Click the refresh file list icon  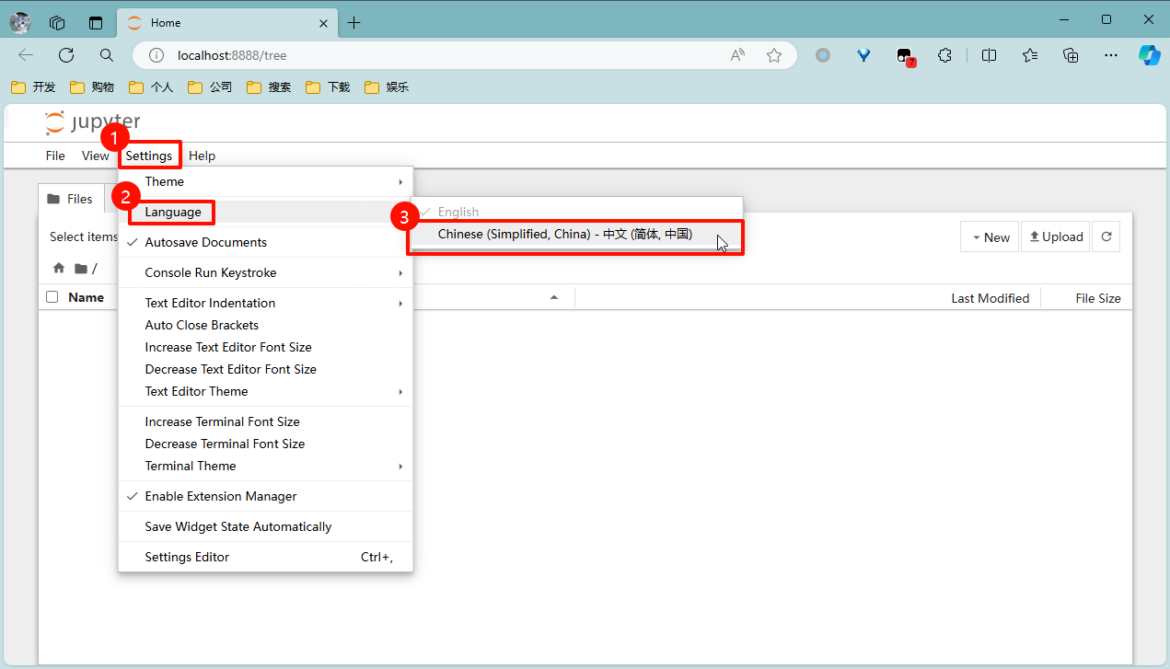tap(1106, 237)
